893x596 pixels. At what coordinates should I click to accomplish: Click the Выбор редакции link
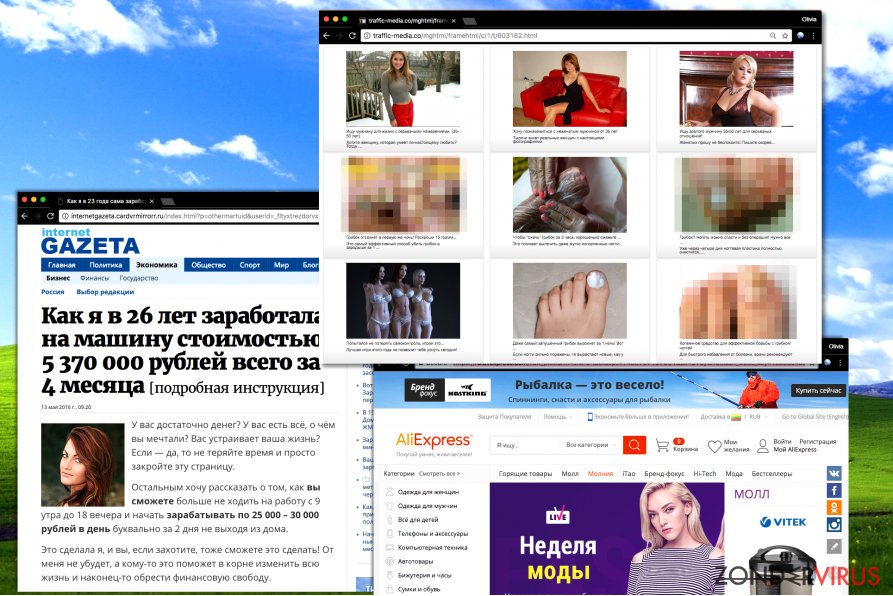(x=105, y=292)
